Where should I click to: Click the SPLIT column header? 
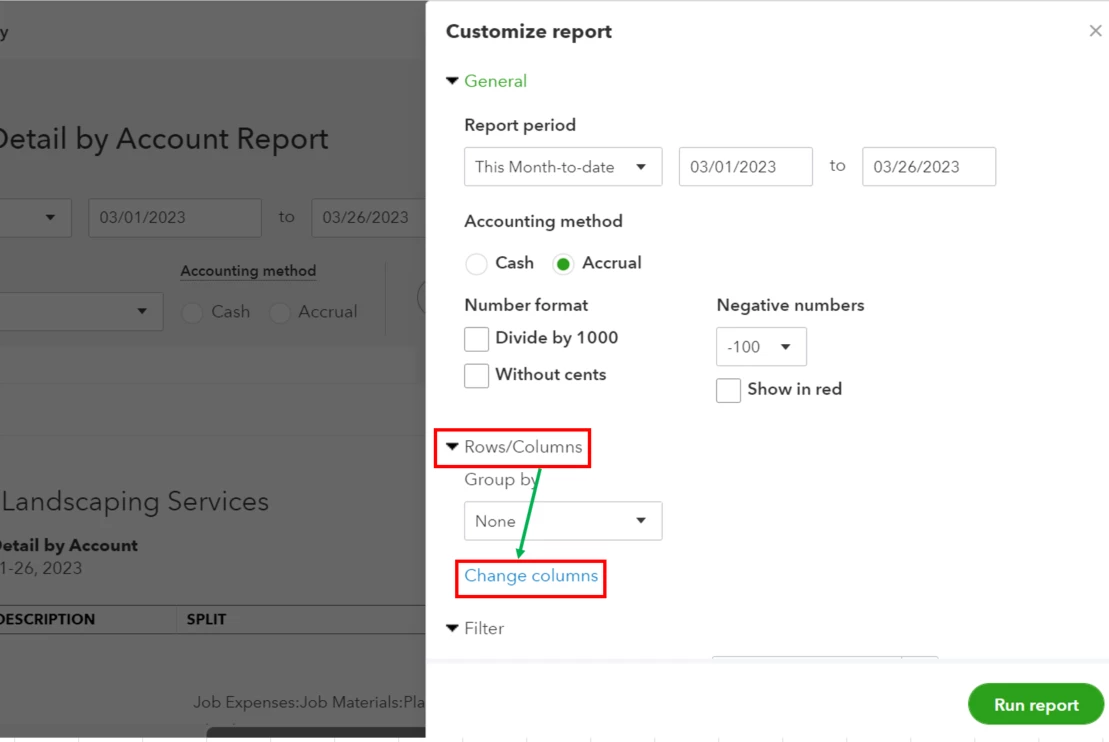coord(207,620)
